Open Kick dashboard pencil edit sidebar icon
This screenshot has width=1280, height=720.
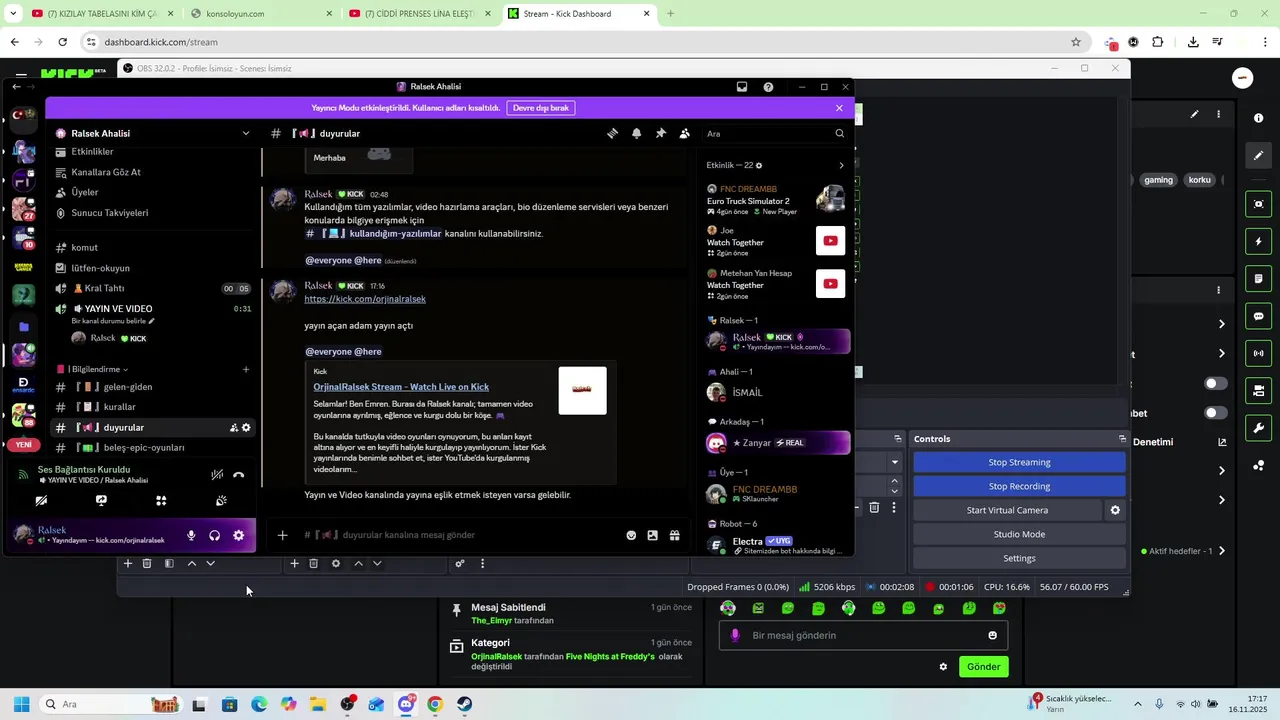click(x=1258, y=155)
